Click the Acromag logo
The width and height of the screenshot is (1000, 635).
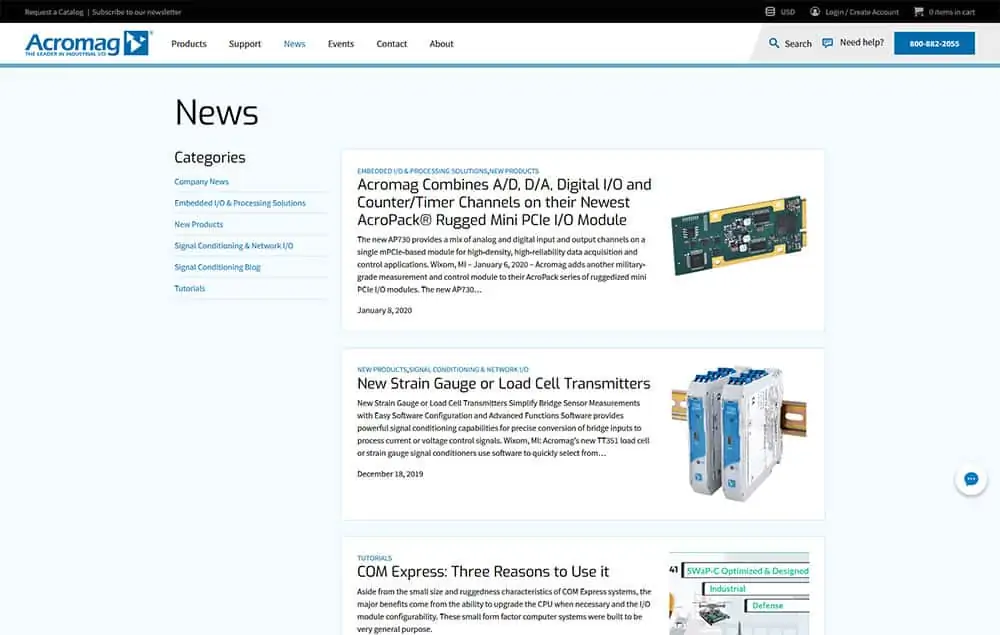88,43
